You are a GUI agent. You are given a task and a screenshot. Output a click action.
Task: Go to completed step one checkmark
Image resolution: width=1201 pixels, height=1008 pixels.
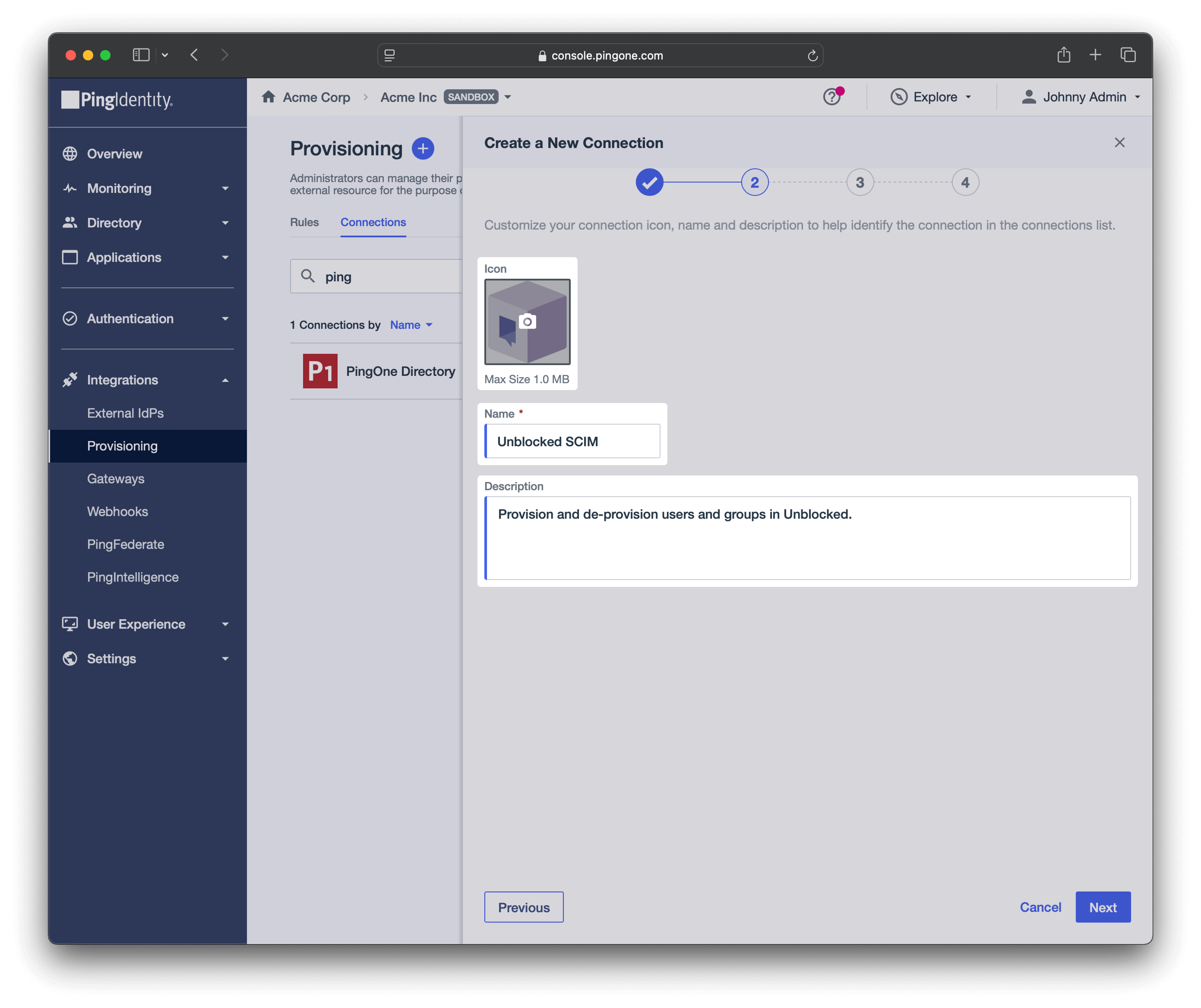point(649,183)
